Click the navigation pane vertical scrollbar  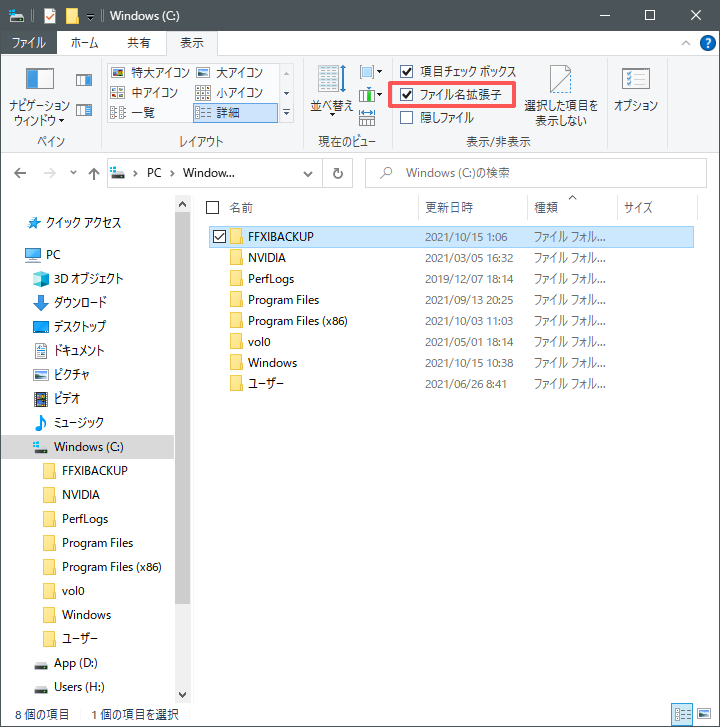click(x=181, y=400)
